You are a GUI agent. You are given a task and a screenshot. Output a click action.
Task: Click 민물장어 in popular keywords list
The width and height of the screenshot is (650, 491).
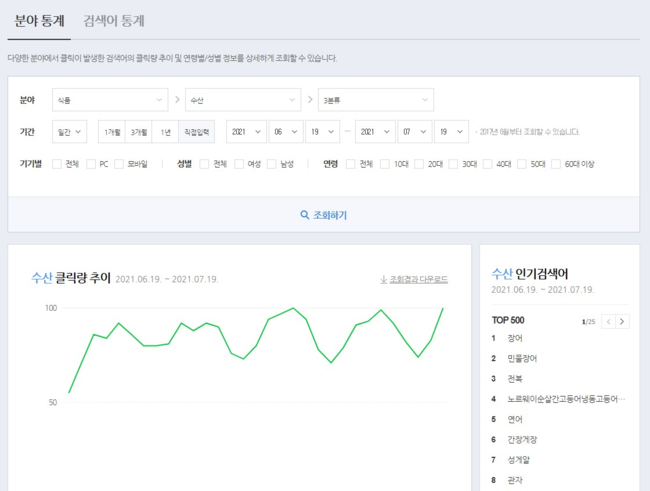point(523,357)
